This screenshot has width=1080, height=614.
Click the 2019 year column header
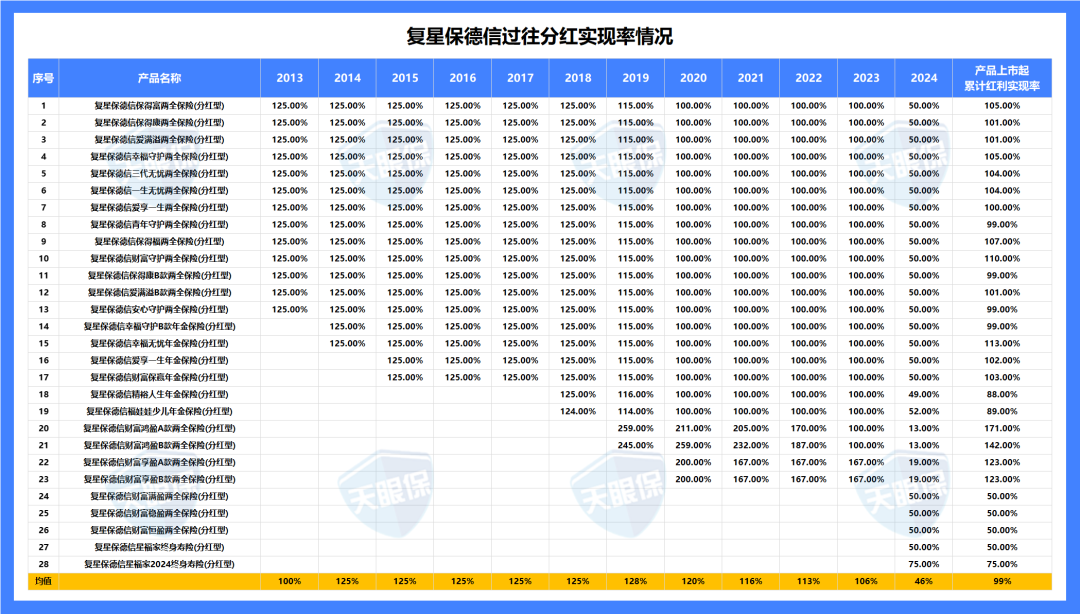pyautogui.click(x=635, y=78)
